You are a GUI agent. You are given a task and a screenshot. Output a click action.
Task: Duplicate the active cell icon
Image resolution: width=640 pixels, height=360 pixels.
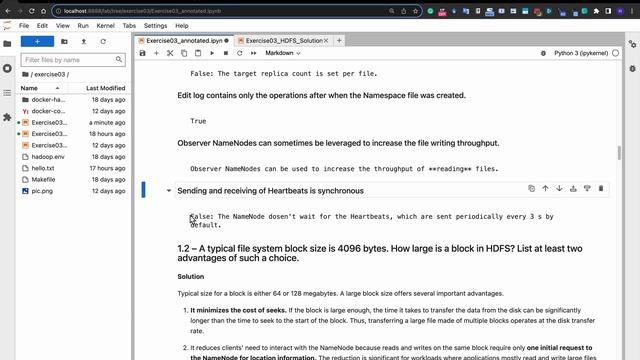point(531,189)
